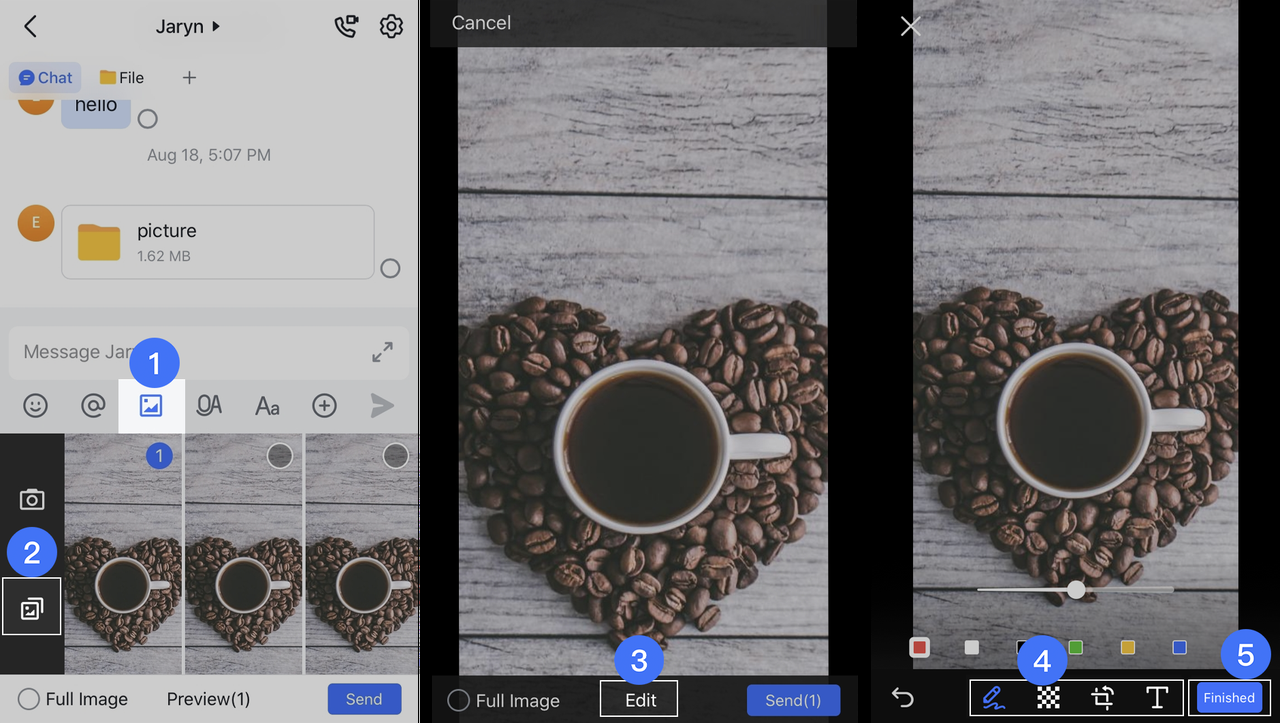1280x723 pixels.
Task: Choose the red color swatch
Action: pyautogui.click(x=919, y=648)
